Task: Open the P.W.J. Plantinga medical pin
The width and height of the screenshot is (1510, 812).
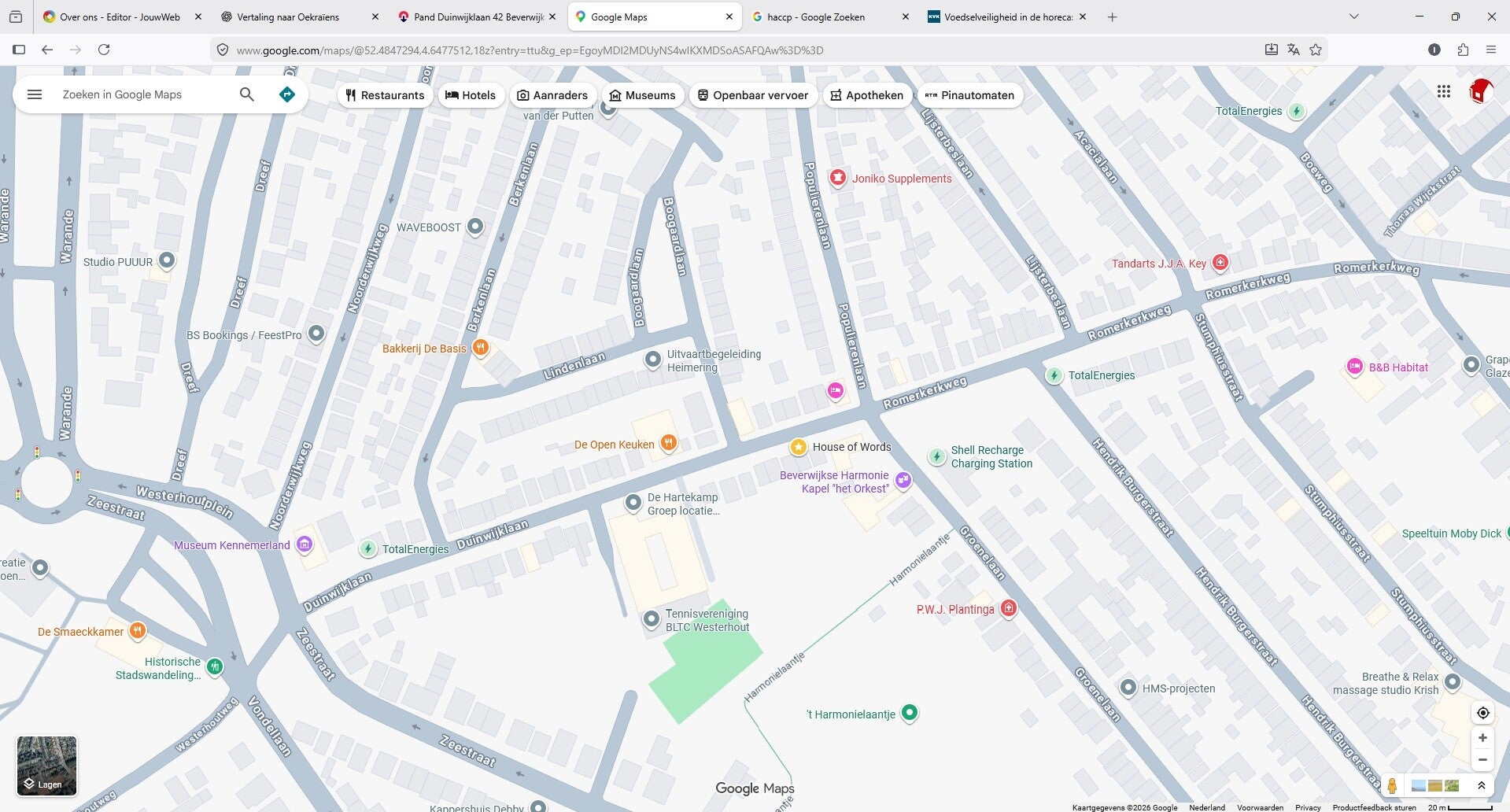Action: pos(1009,608)
